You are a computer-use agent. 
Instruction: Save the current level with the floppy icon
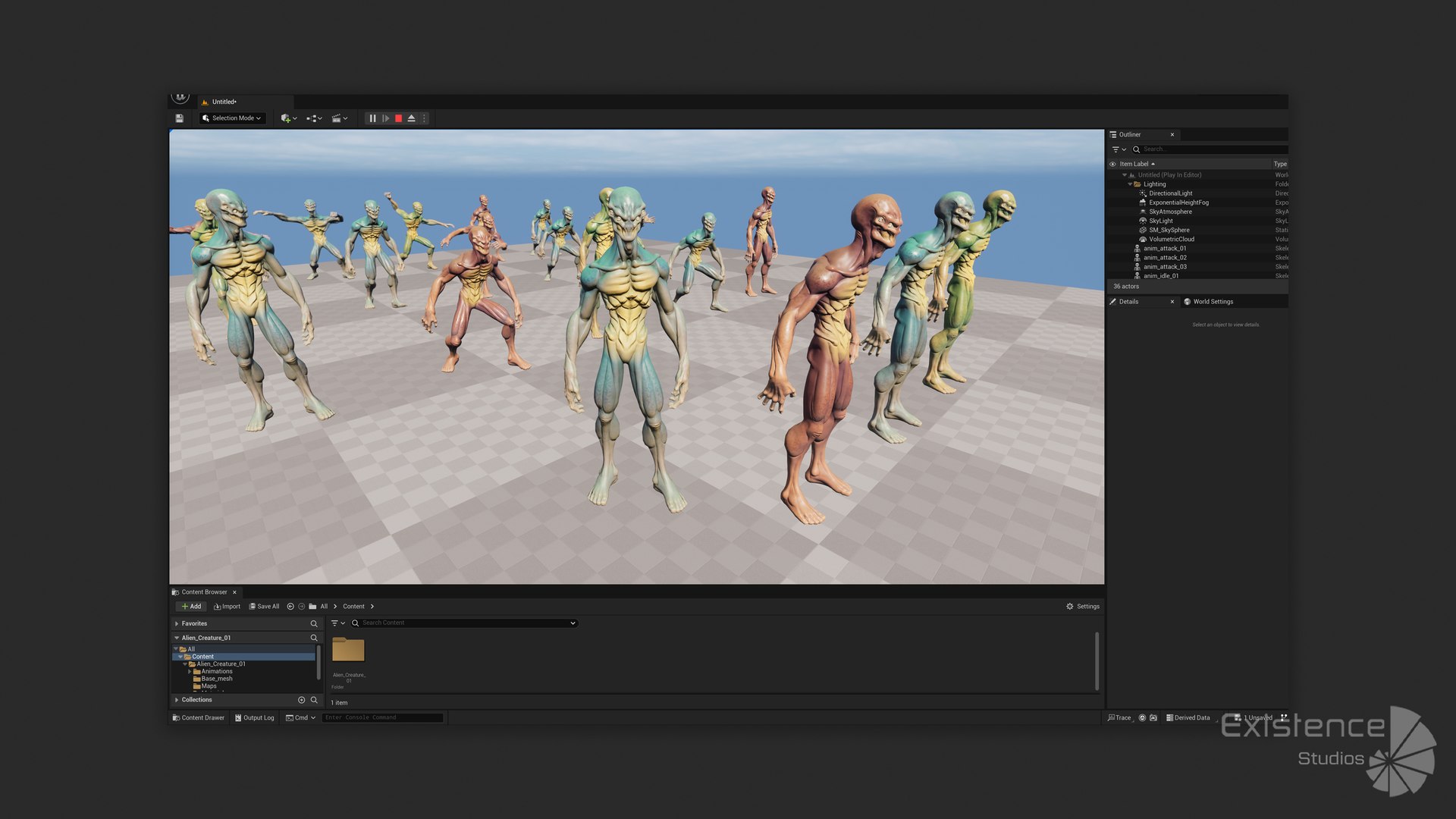tap(180, 118)
